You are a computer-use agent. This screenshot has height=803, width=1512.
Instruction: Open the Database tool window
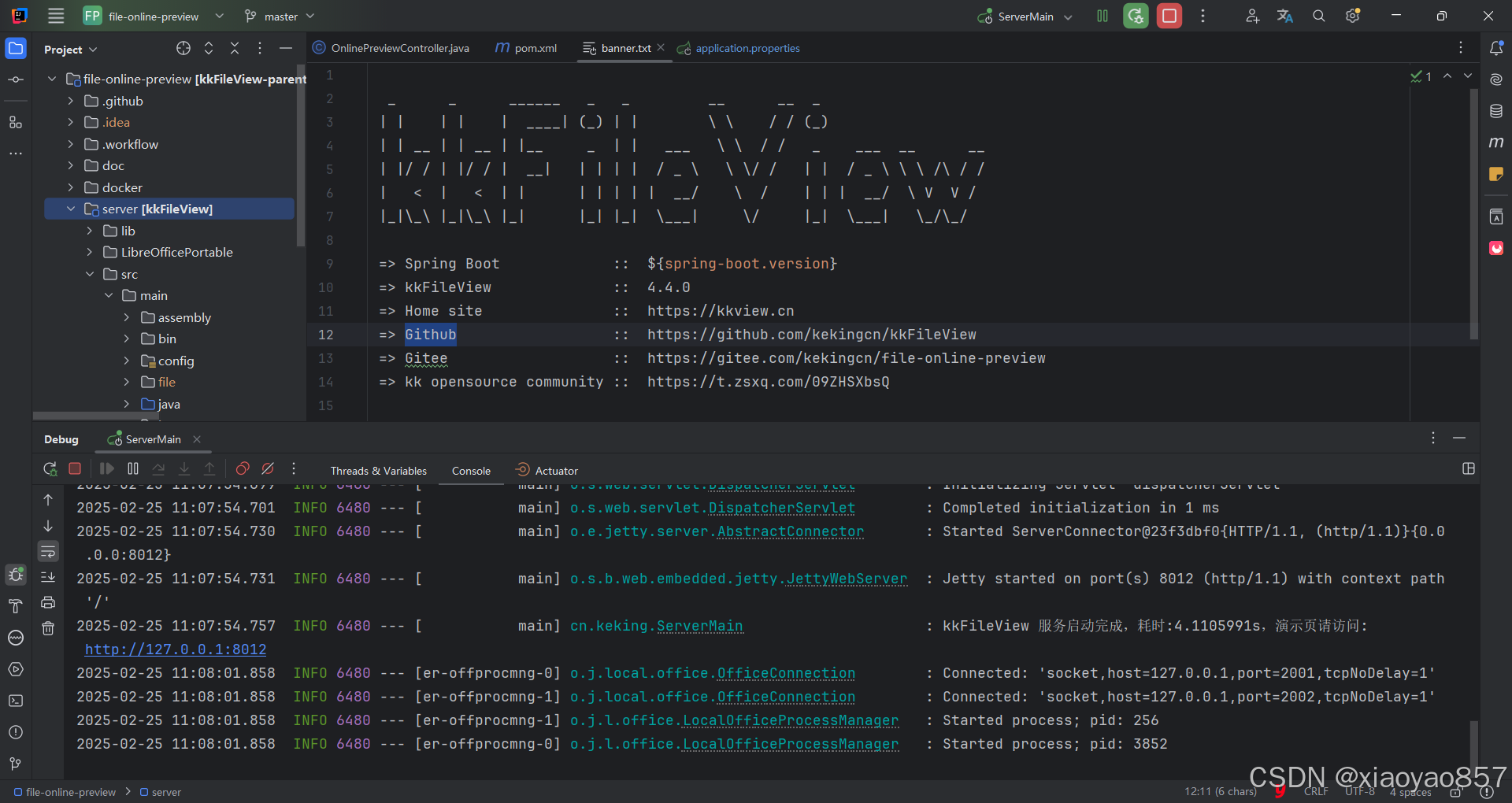pos(1496,111)
